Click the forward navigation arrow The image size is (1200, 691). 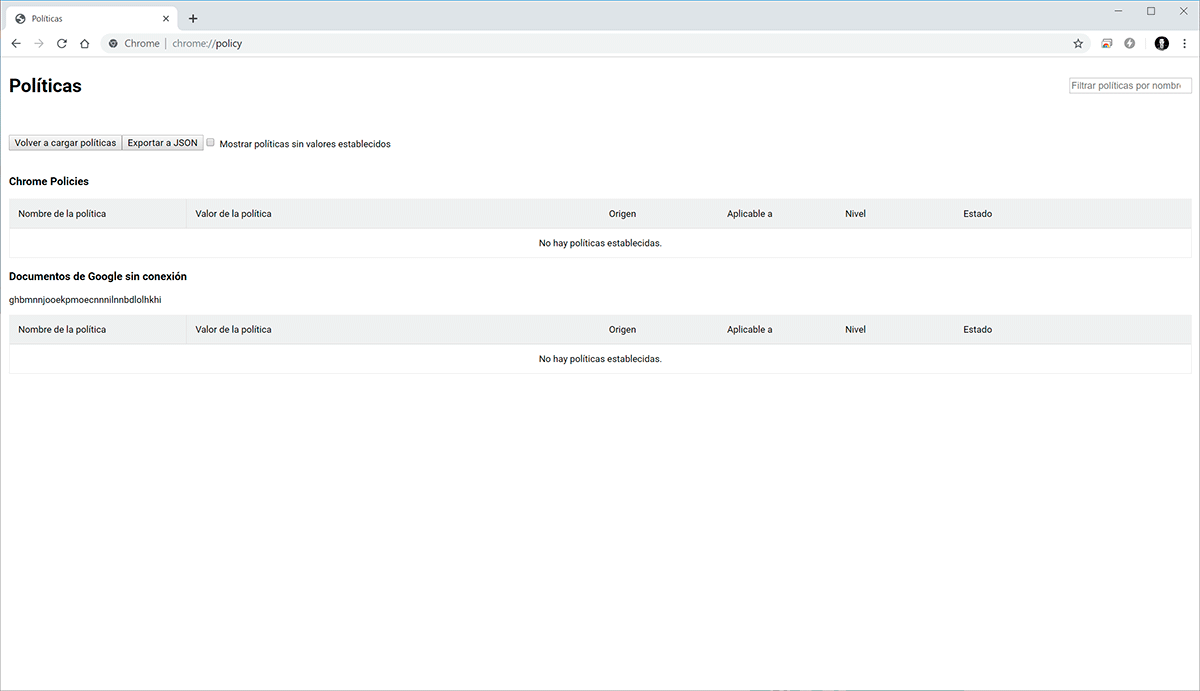point(39,44)
